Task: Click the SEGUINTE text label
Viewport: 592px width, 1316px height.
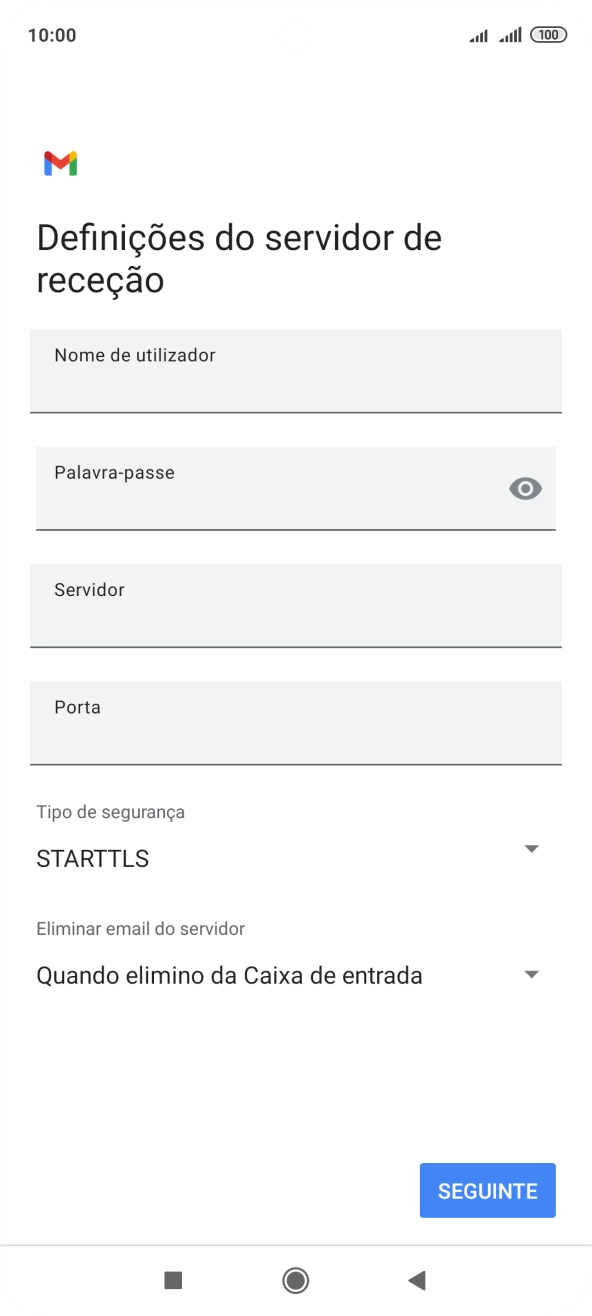Action: [487, 1190]
